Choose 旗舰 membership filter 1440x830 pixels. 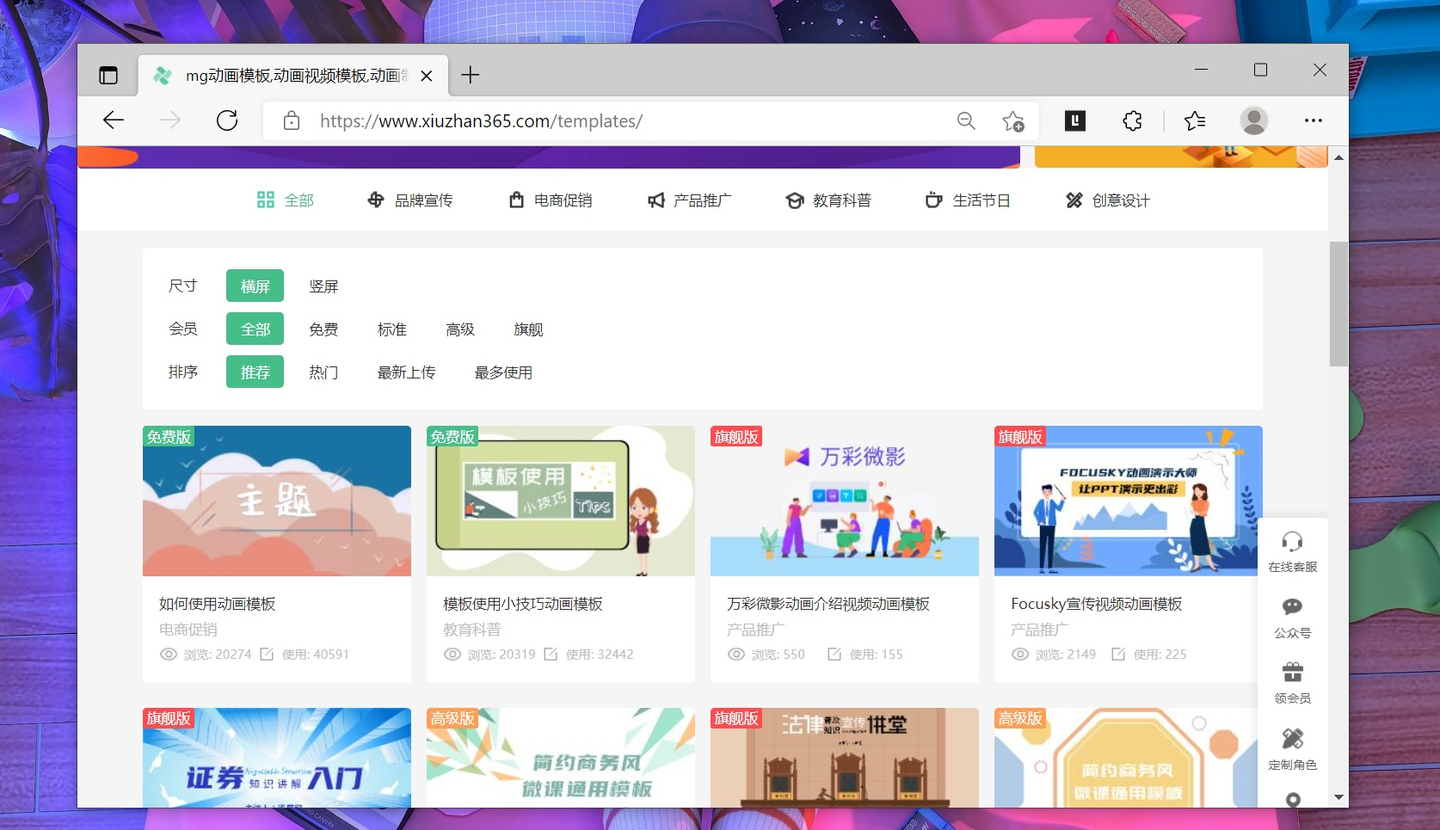528,329
